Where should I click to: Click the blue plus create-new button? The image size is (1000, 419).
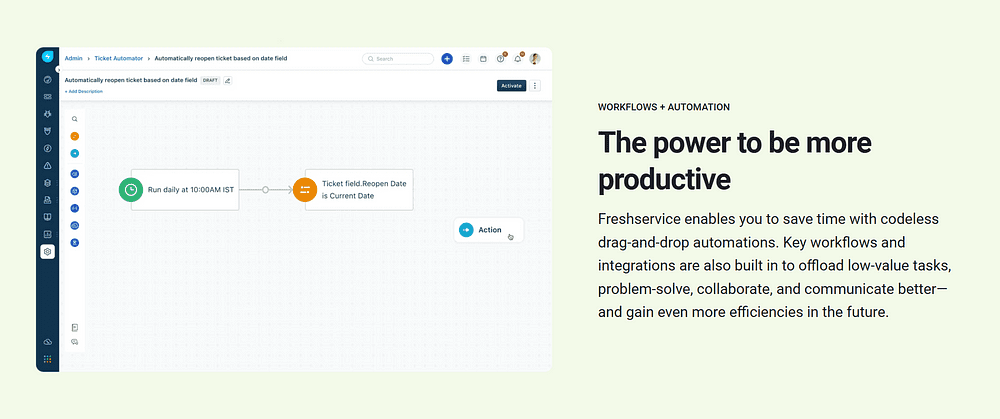[x=447, y=59]
